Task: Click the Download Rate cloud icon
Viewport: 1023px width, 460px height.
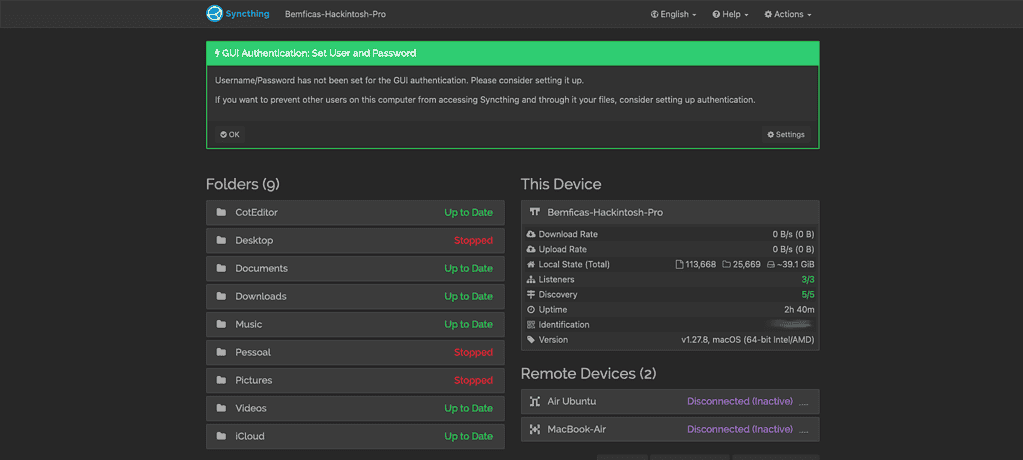Action: (x=531, y=235)
